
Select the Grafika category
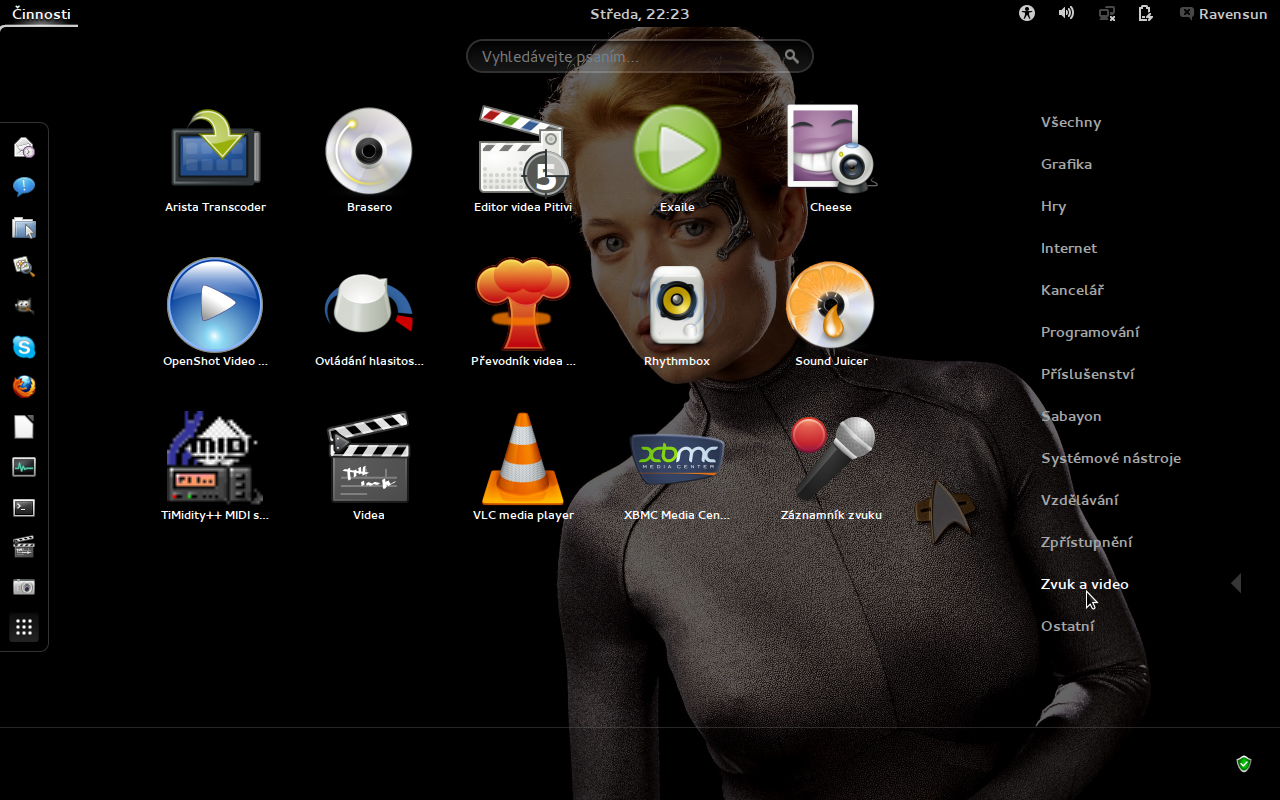1066,164
